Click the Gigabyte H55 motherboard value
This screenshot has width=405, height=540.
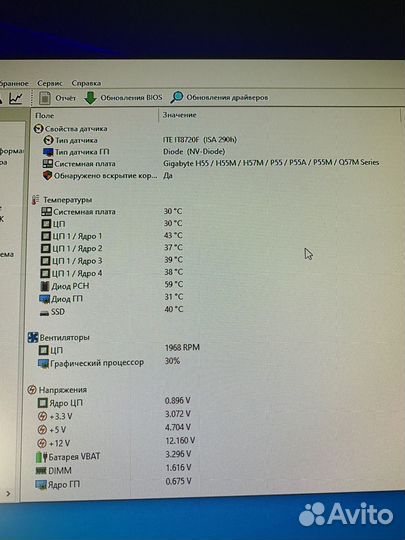pos(271,163)
